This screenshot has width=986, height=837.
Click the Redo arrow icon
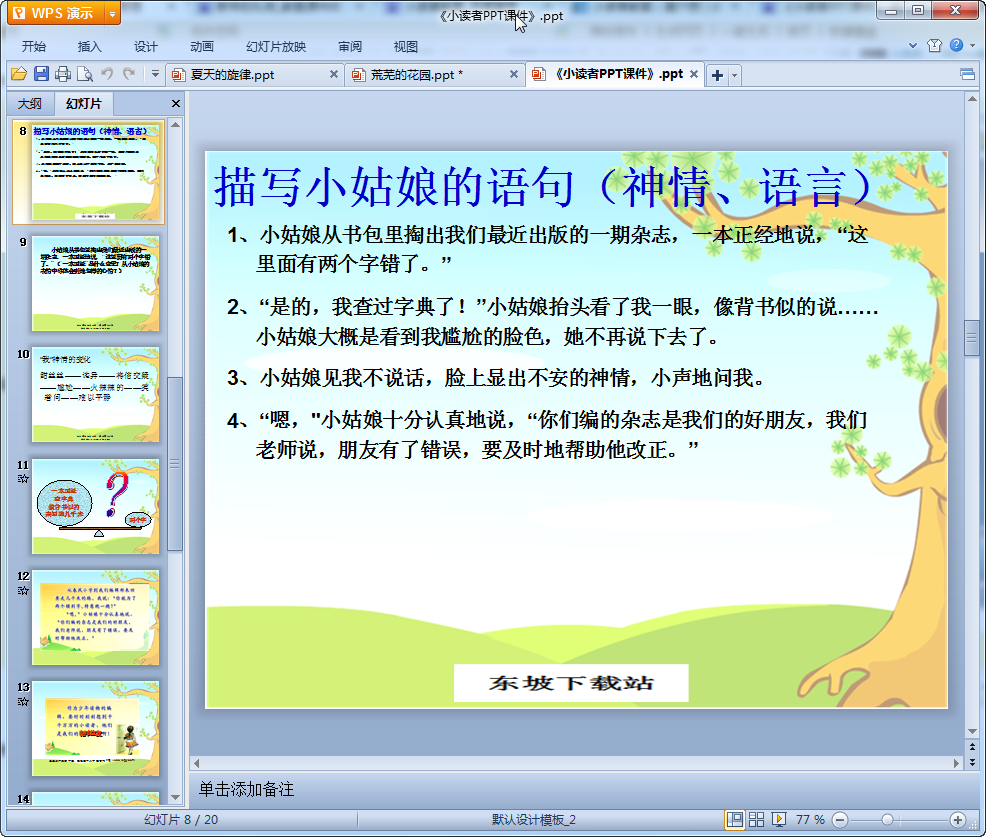tap(130, 74)
